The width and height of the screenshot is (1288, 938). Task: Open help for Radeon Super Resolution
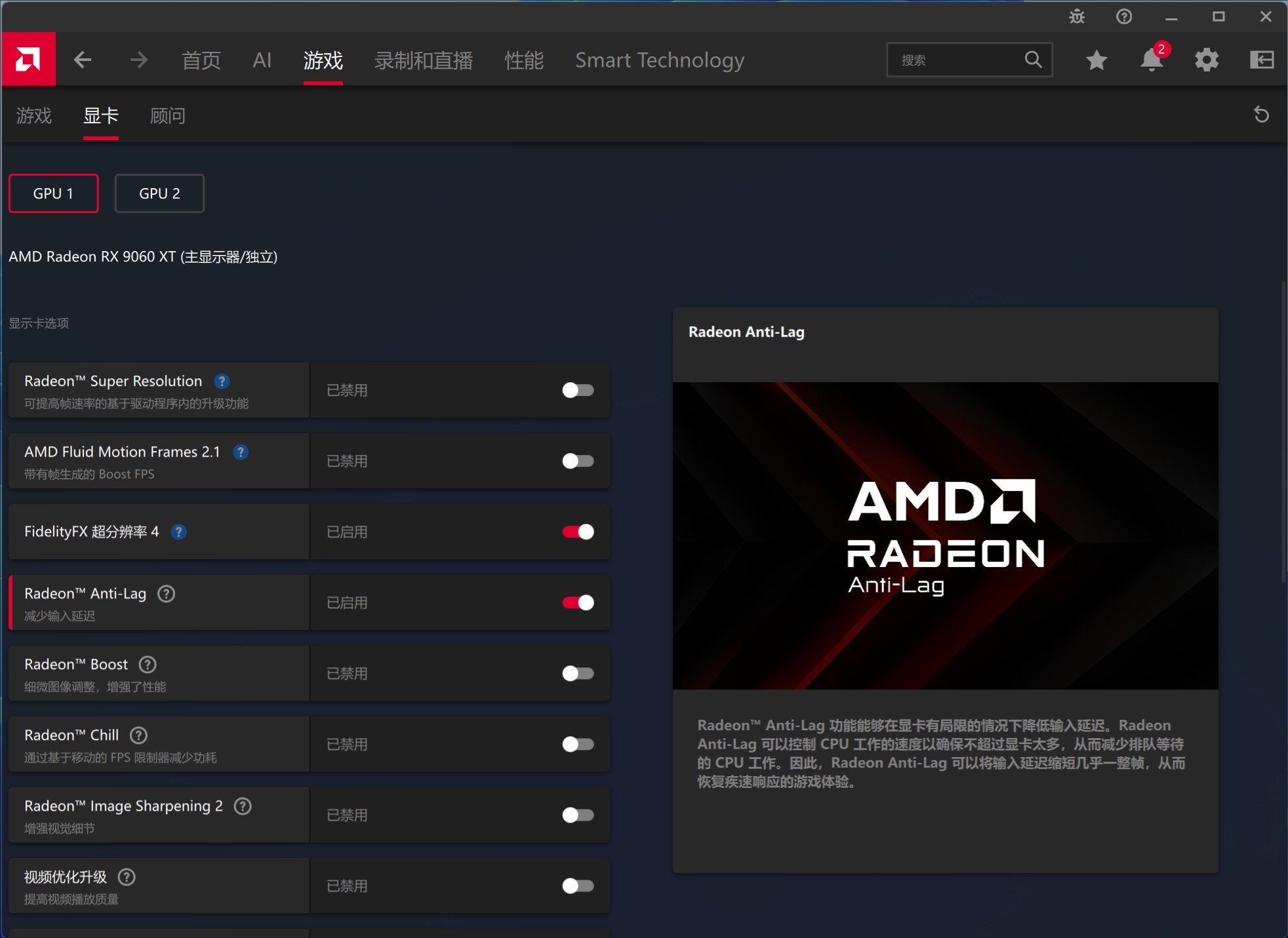[x=222, y=381]
